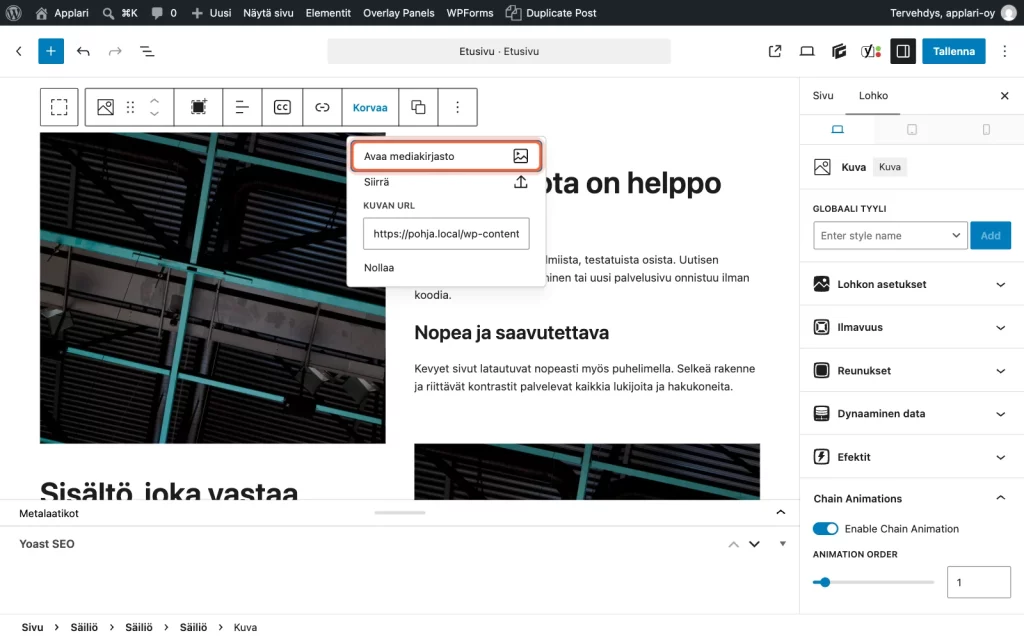Collapse the Chain Animations panel
Image resolution: width=1024 pixels, height=640 pixels.
(911, 498)
